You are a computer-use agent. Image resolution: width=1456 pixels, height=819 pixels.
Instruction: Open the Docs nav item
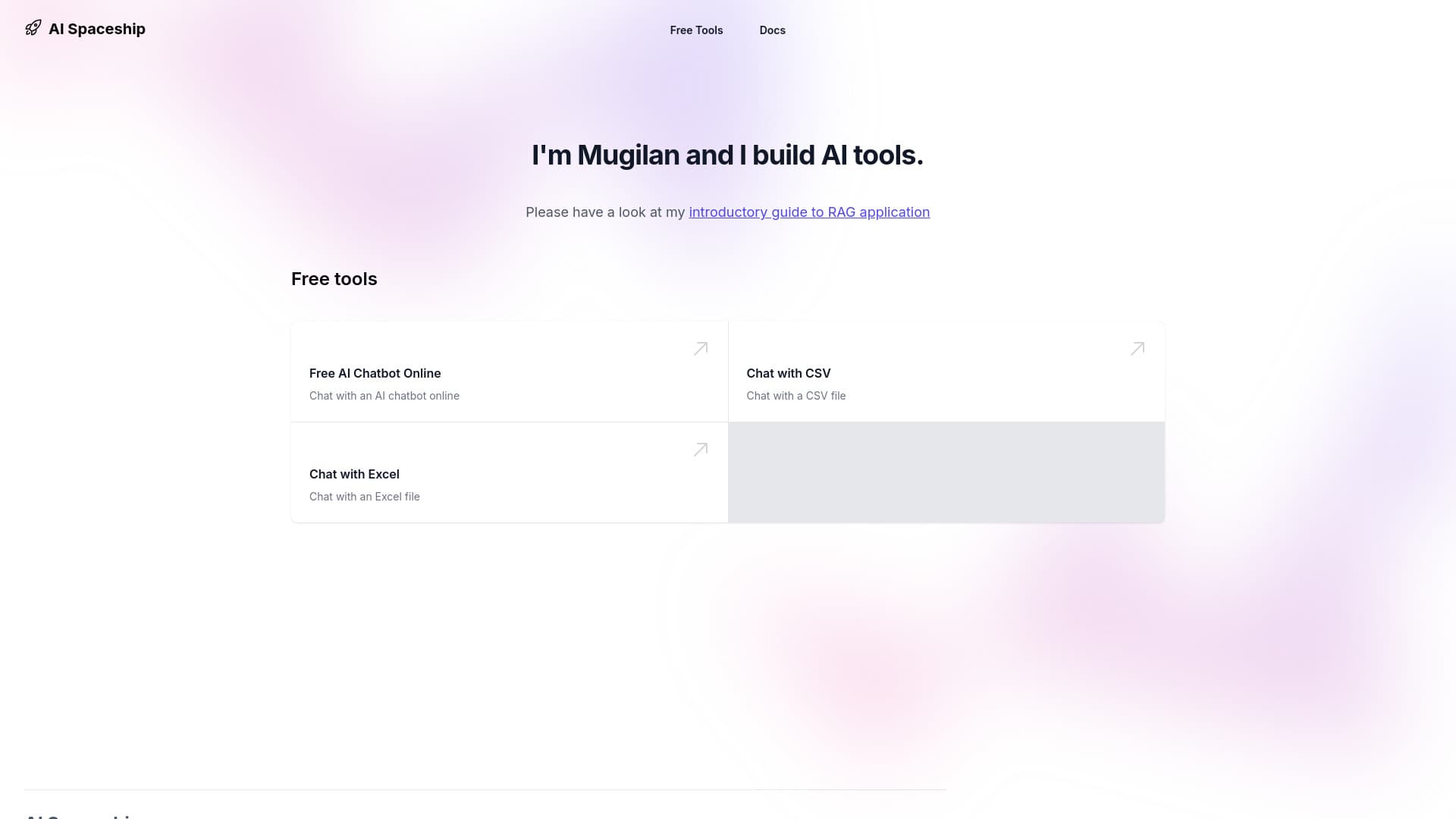click(x=772, y=30)
